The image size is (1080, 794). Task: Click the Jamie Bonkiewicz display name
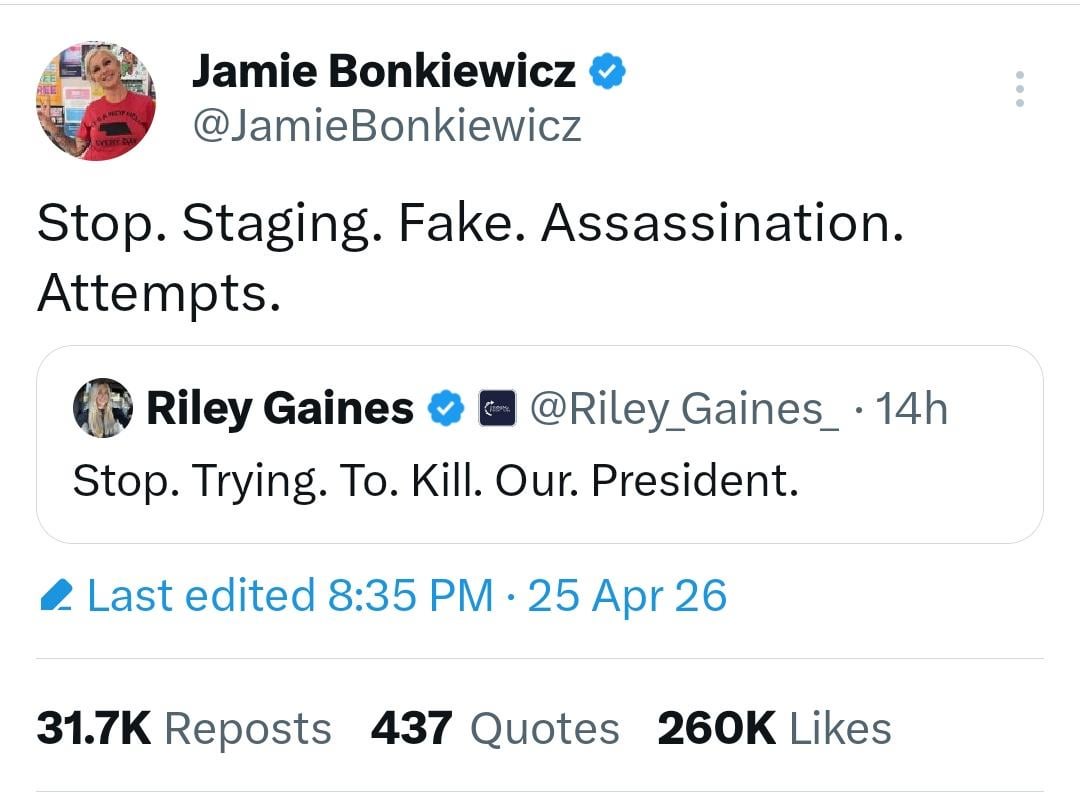383,72
